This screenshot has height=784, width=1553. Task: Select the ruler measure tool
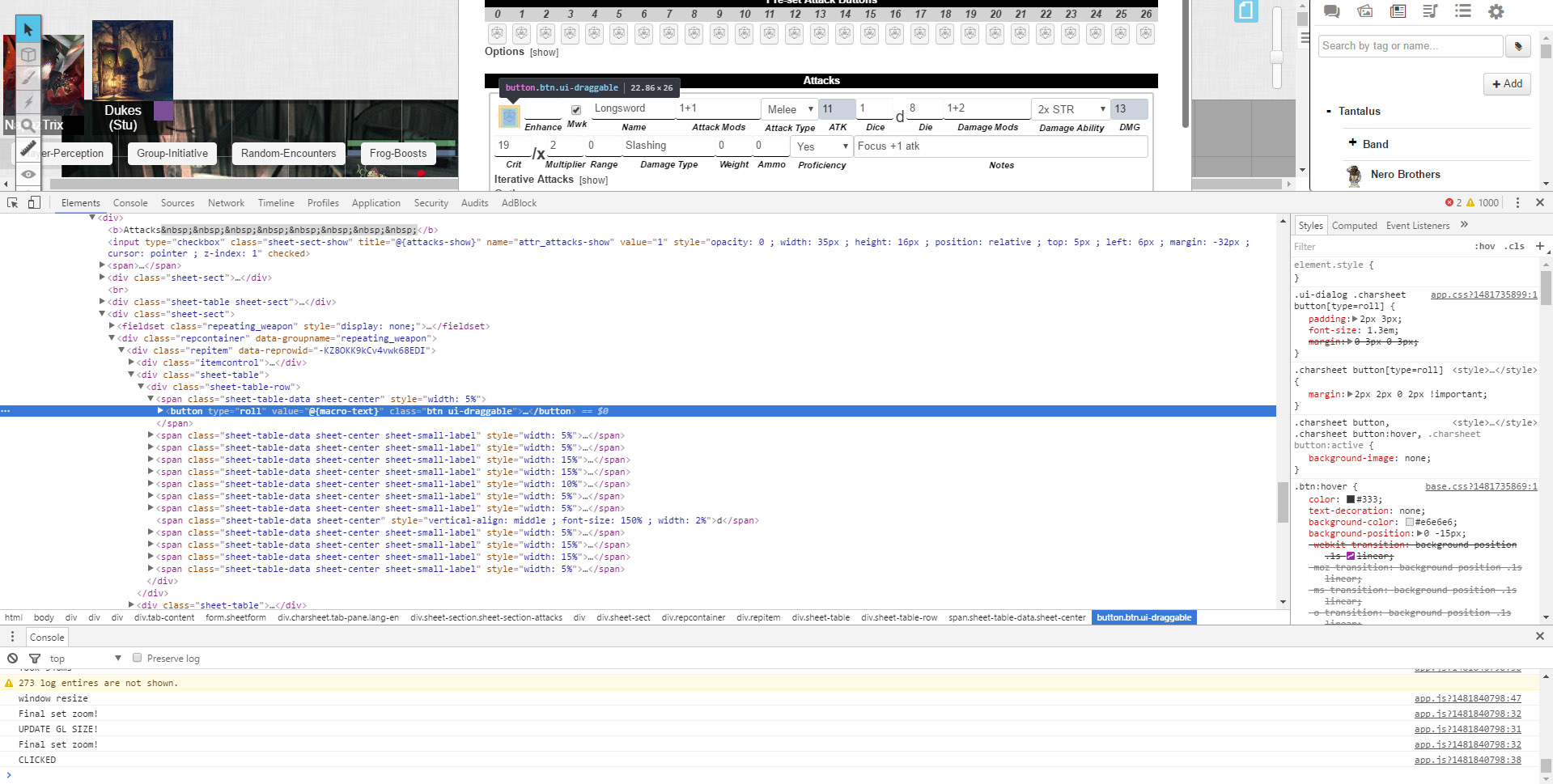[x=28, y=149]
